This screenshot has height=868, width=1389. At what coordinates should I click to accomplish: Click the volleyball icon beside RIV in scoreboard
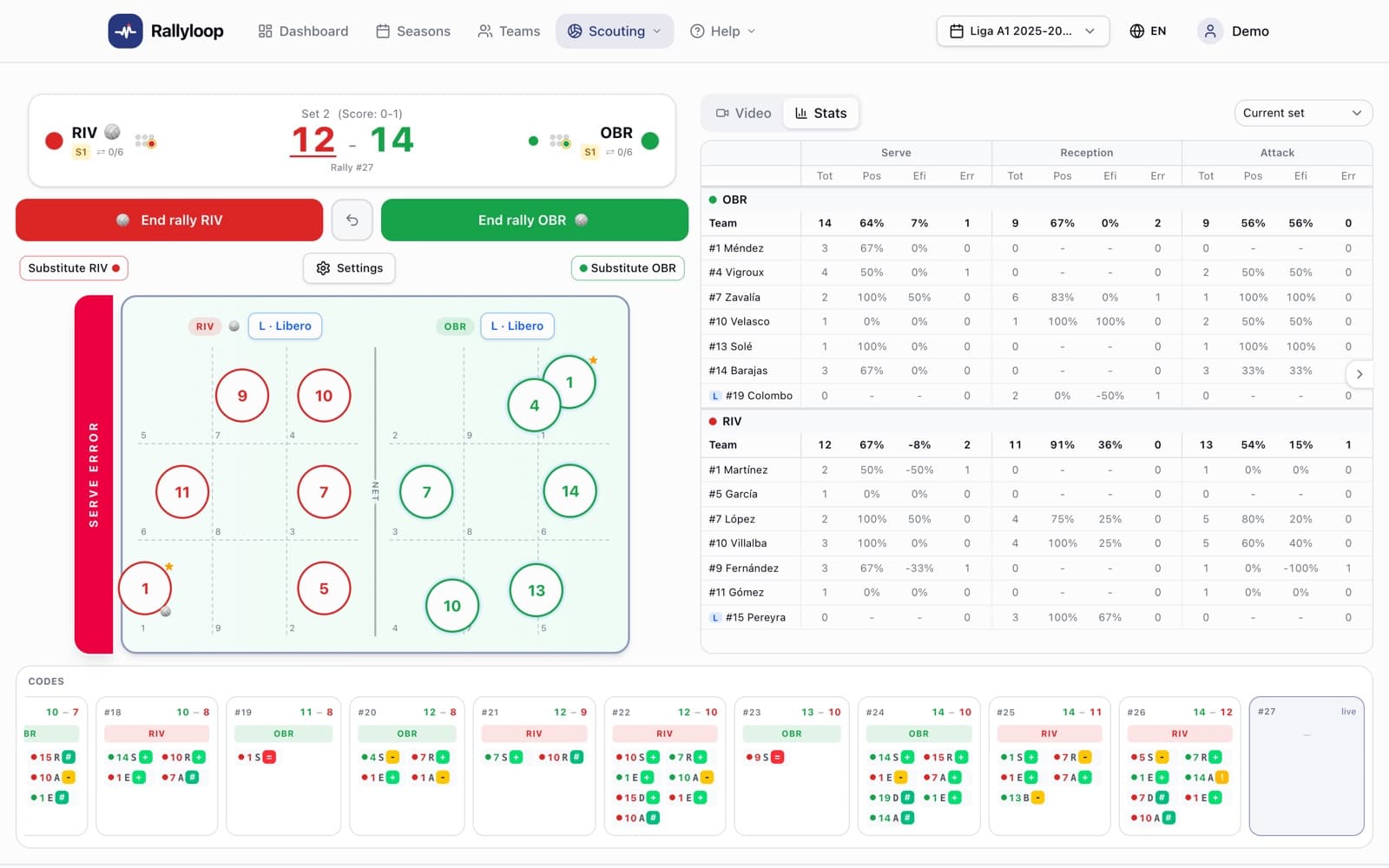[x=112, y=132]
